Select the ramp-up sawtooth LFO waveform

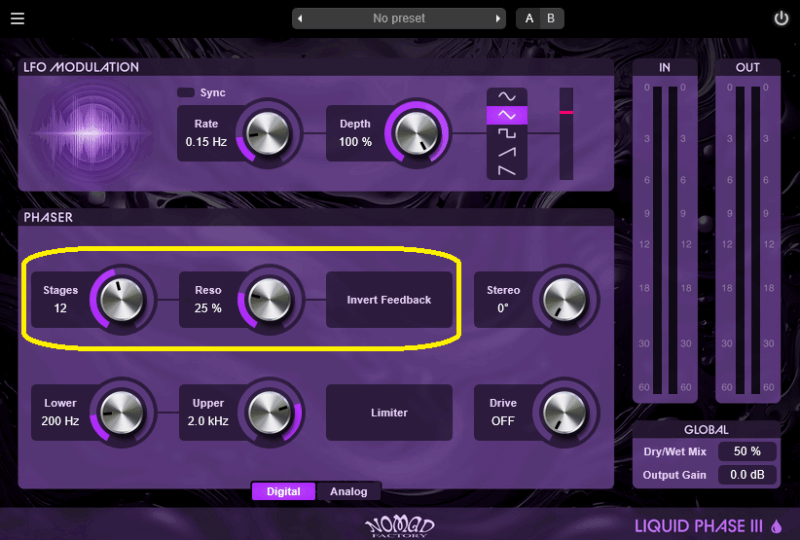[507, 152]
